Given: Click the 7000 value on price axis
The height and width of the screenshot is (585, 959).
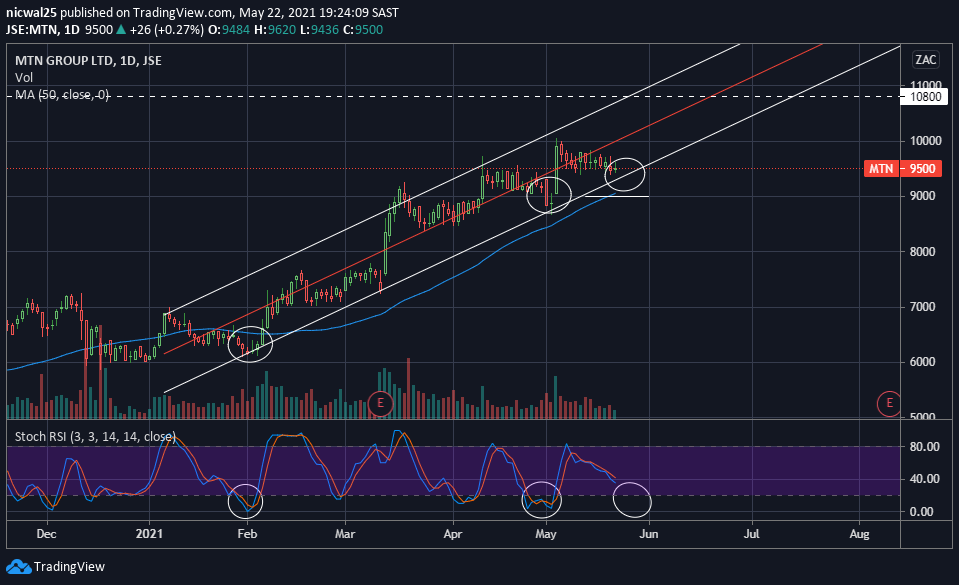Looking at the screenshot, I should click(x=922, y=307).
